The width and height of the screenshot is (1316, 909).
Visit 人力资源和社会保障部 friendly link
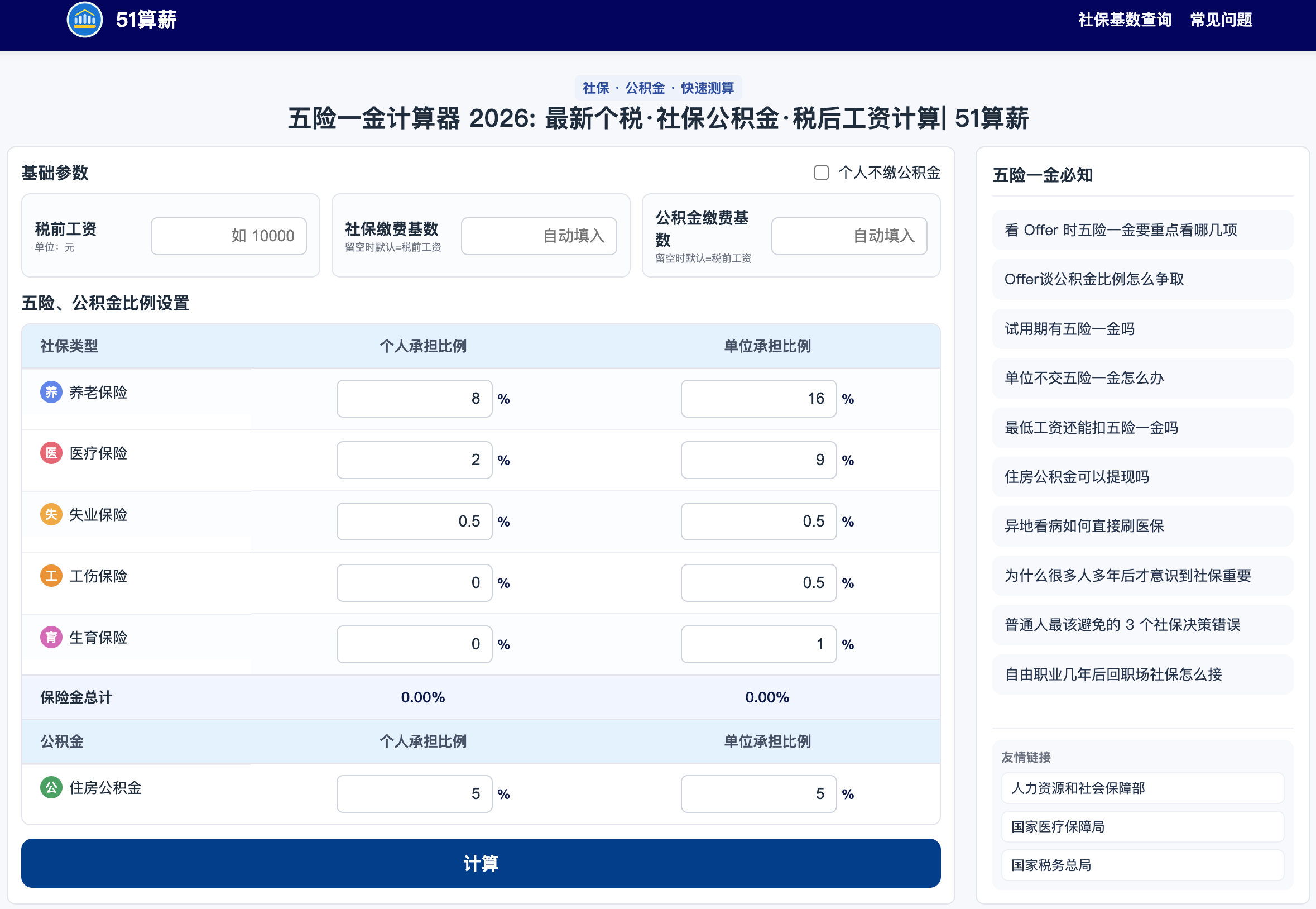[x=1142, y=788]
